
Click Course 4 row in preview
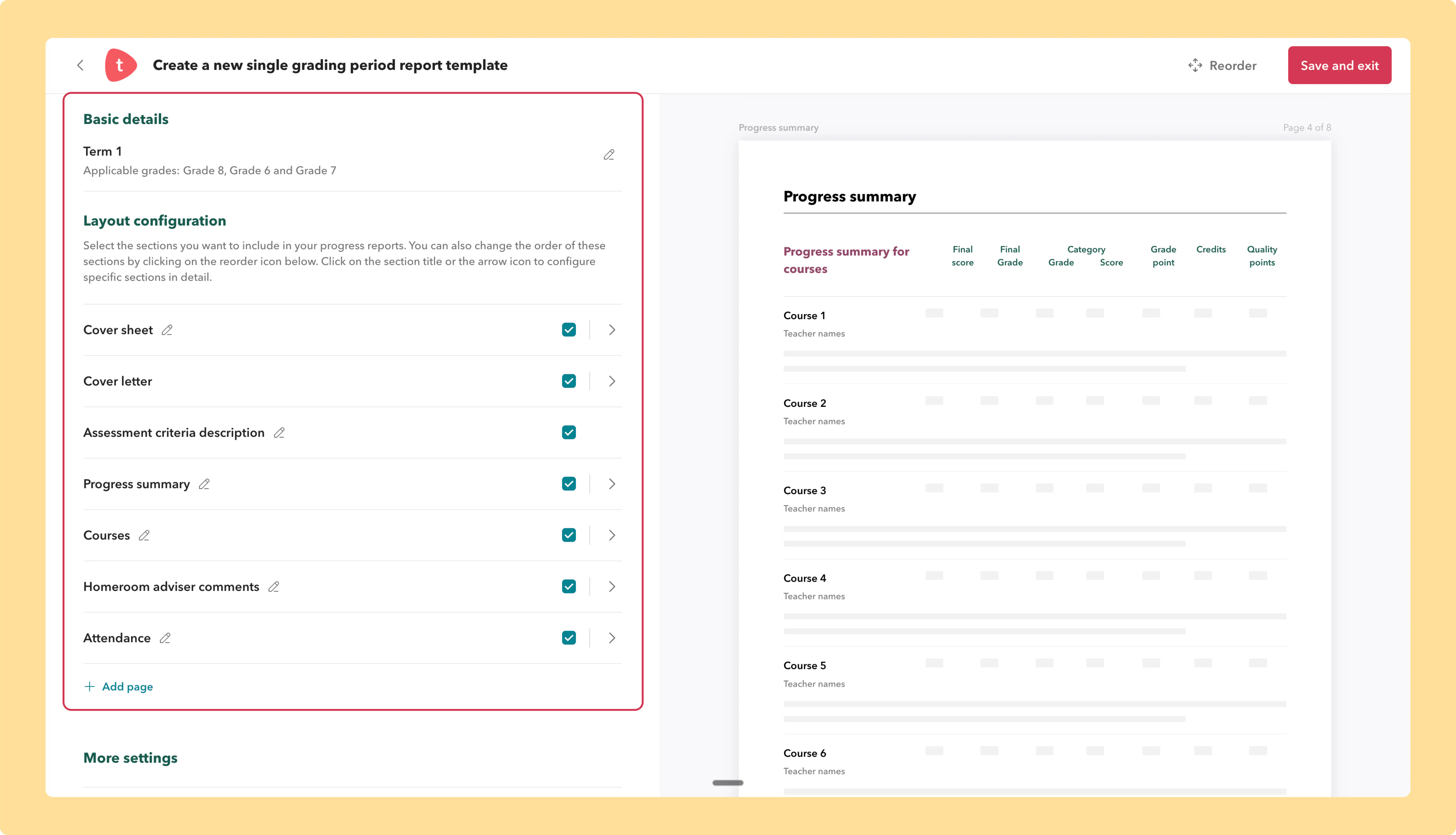pos(1034,603)
